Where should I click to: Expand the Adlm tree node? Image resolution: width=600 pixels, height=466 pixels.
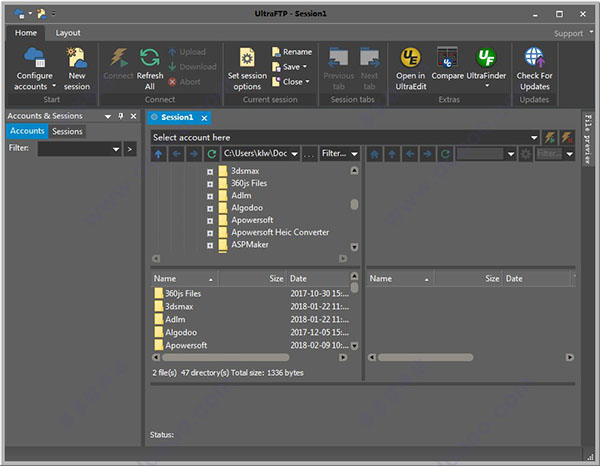point(210,196)
